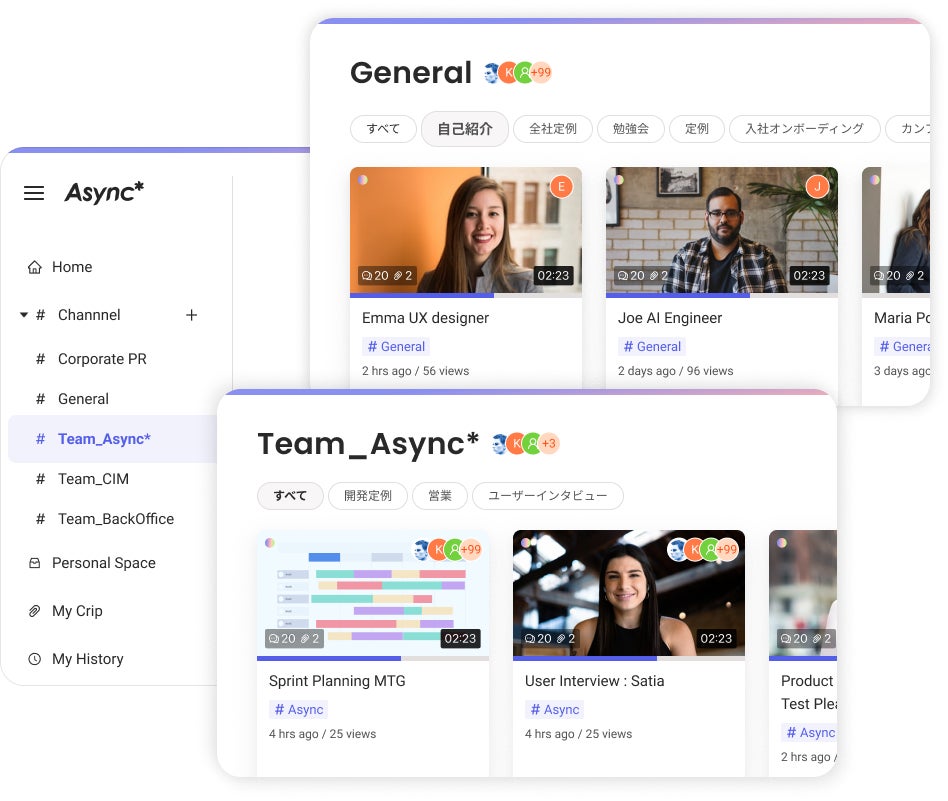Viewport: 948px width, 801px height.
Task: Go to Personal Space
Action: (x=103, y=563)
